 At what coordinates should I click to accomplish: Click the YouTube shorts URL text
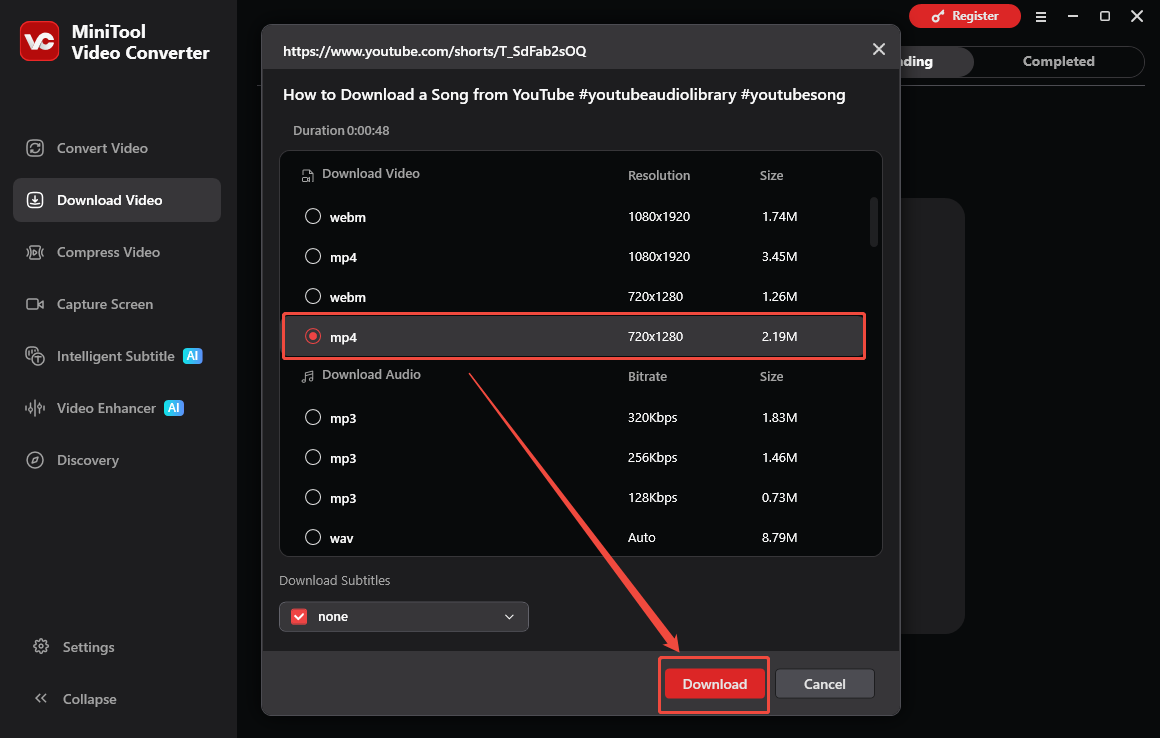click(x=434, y=51)
